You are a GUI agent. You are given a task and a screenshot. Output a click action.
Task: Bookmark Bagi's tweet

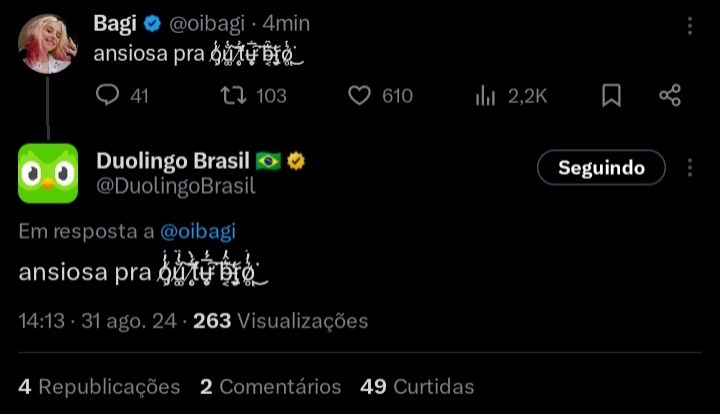tap(611, 95)
